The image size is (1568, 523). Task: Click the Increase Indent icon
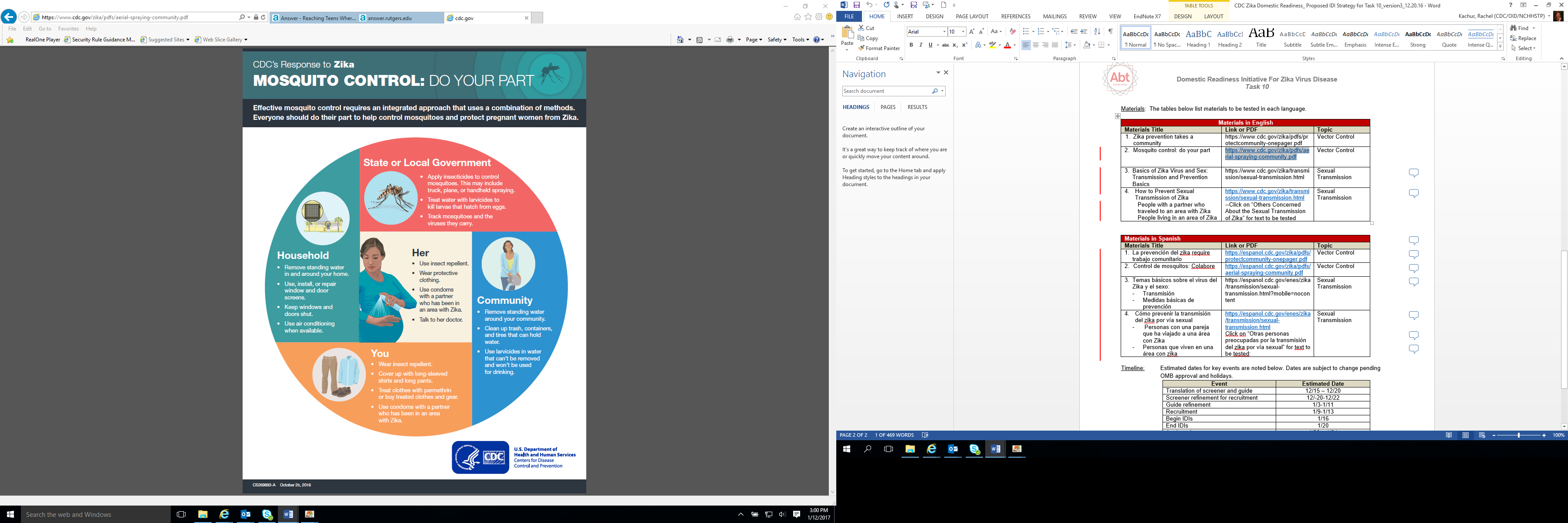(1084, 32)
